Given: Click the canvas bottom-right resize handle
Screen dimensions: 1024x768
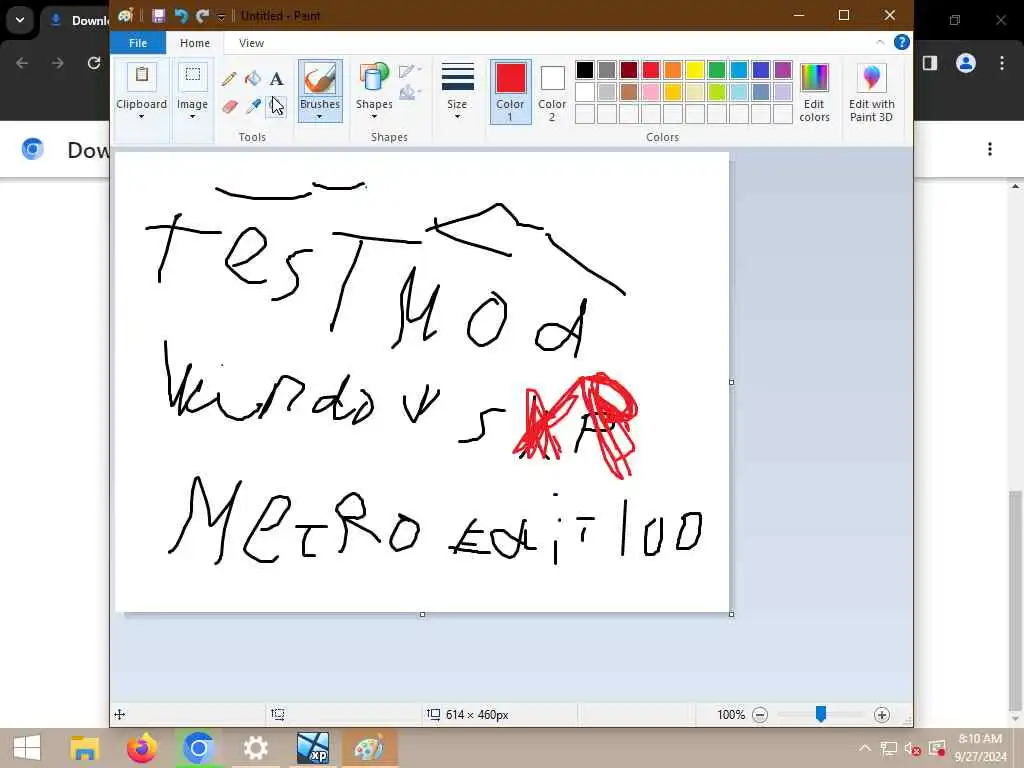Looking at the screenshot, I should [731, 615].
